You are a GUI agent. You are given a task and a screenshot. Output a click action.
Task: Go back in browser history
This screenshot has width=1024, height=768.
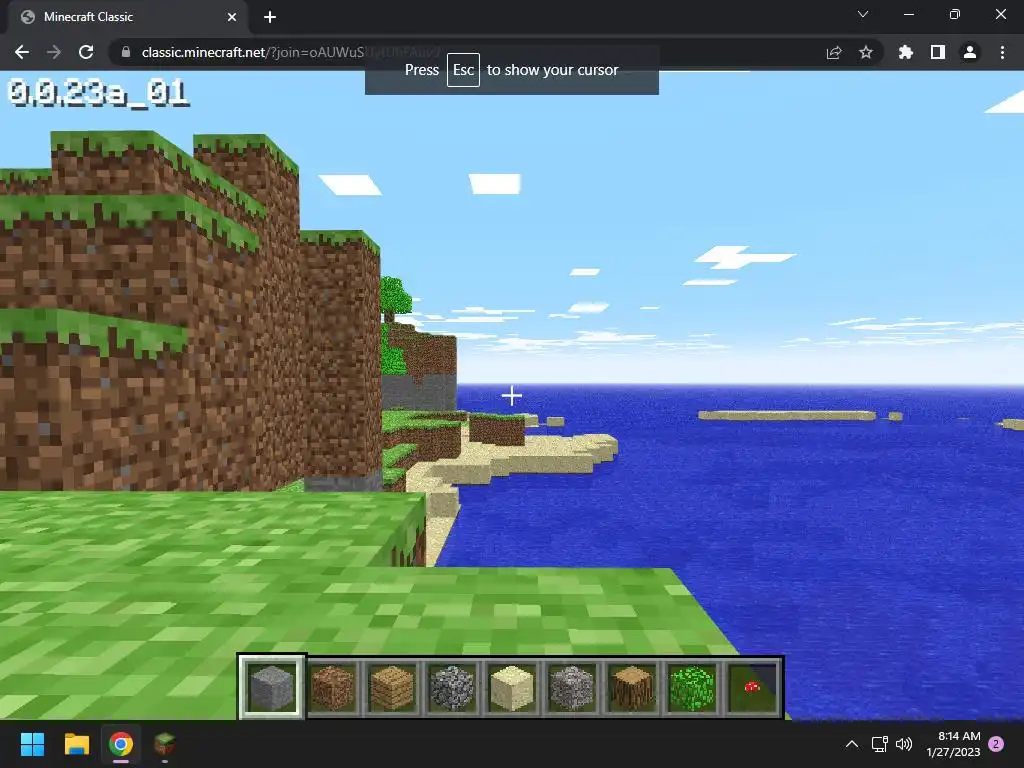(x=22, y=52)
